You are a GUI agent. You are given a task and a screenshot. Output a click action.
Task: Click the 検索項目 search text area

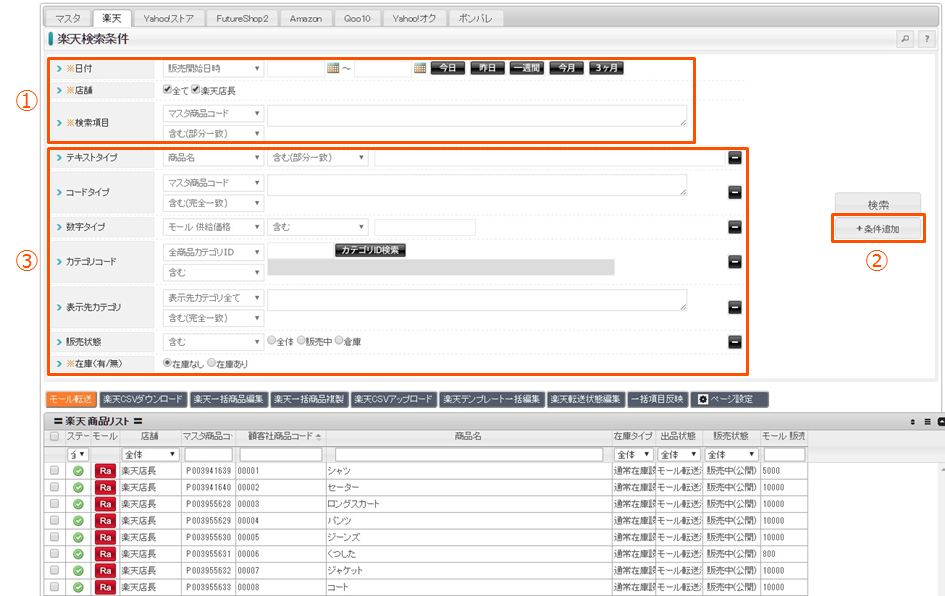(477, 116)
